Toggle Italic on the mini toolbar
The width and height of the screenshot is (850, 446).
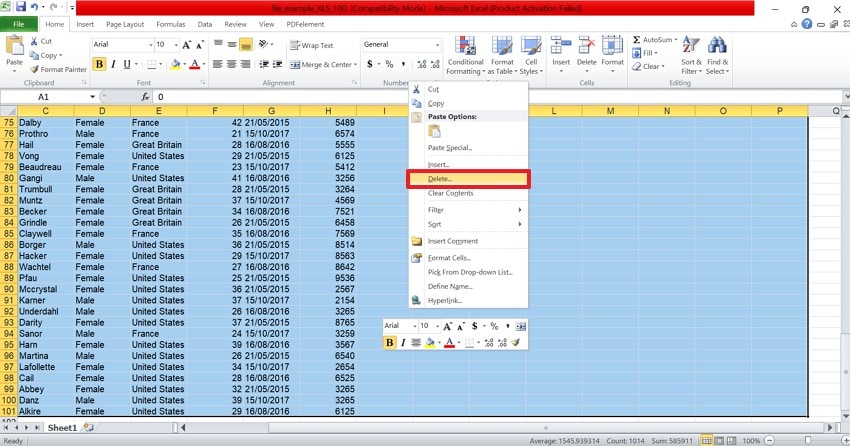(403, 342)
